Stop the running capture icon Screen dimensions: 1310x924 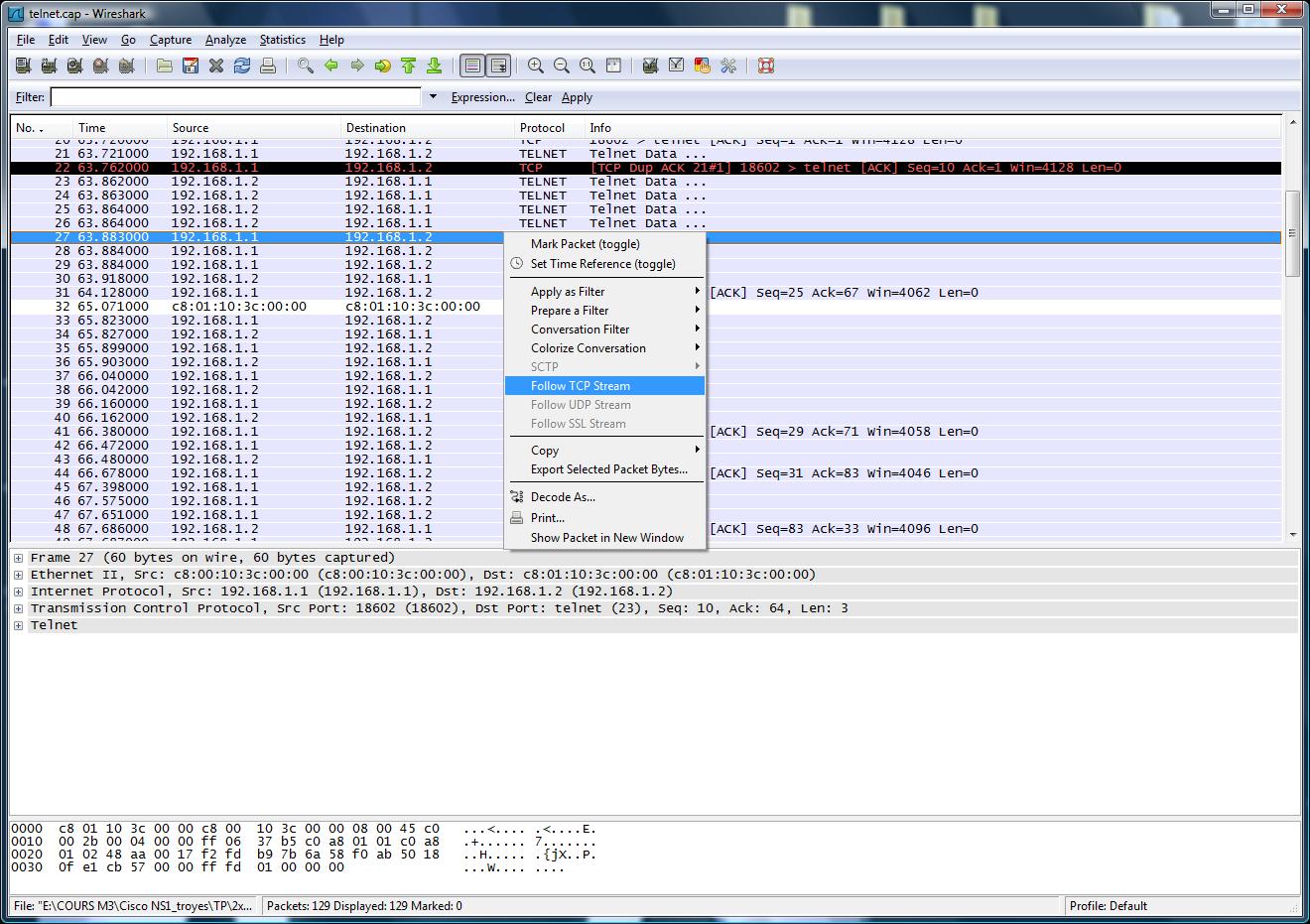(100, 66)
